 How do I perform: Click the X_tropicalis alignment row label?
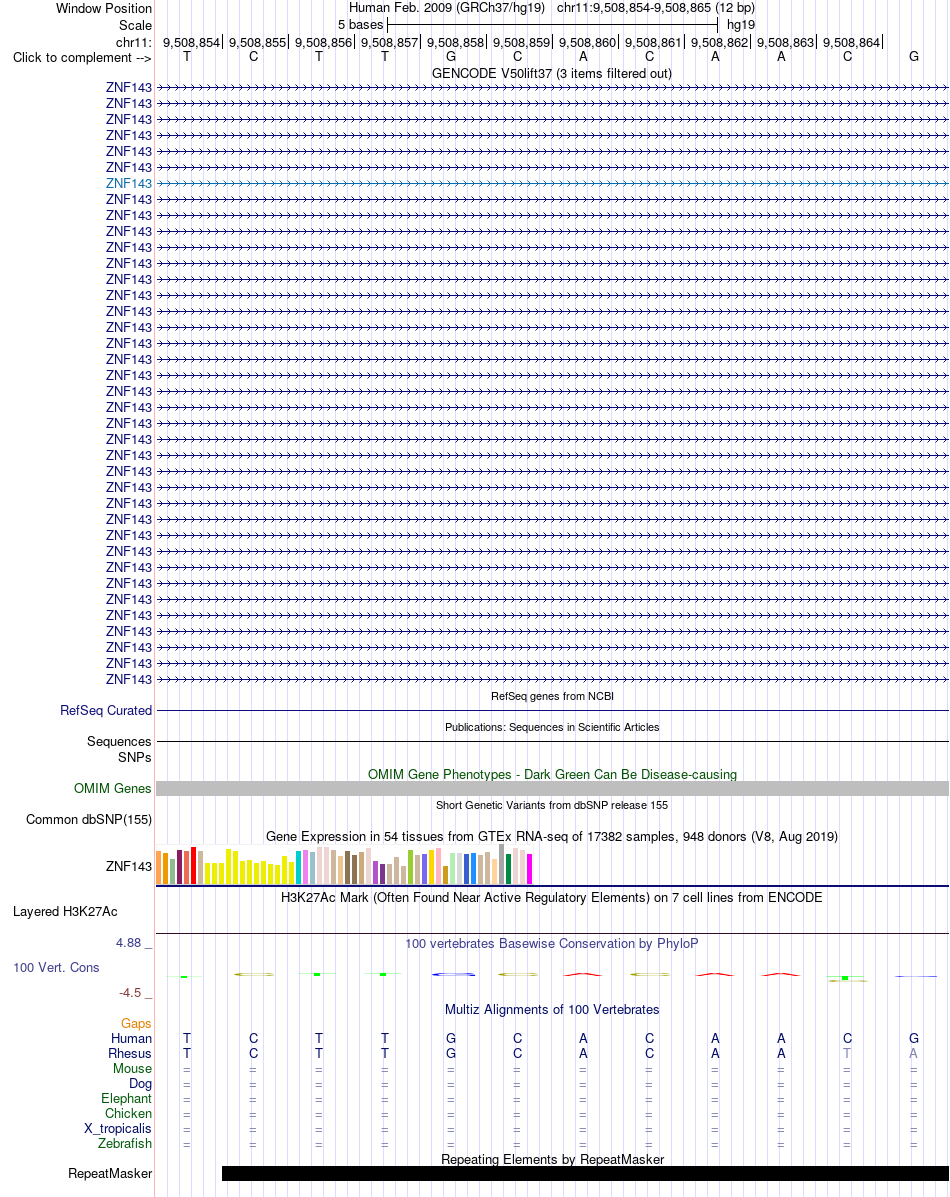pyautogui.click(x=118, y=1128)
